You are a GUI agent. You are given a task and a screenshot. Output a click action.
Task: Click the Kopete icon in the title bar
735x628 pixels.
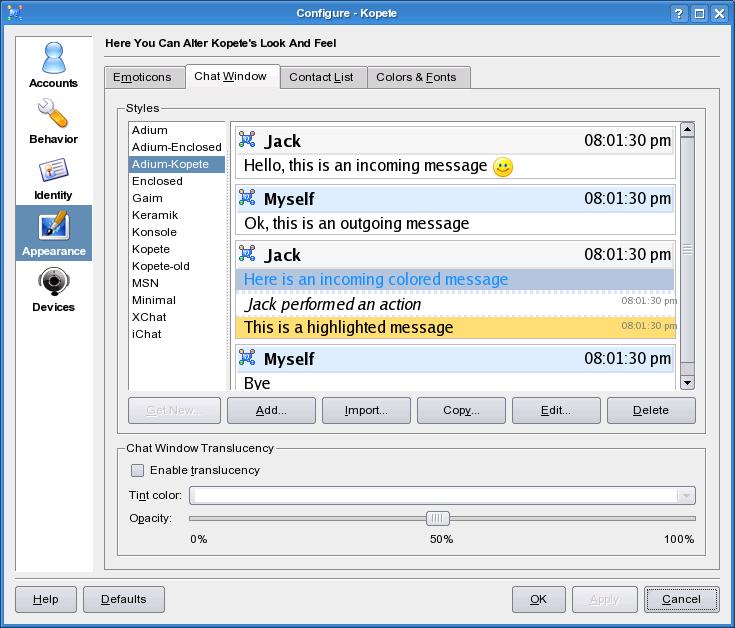[x=15, y=13]
